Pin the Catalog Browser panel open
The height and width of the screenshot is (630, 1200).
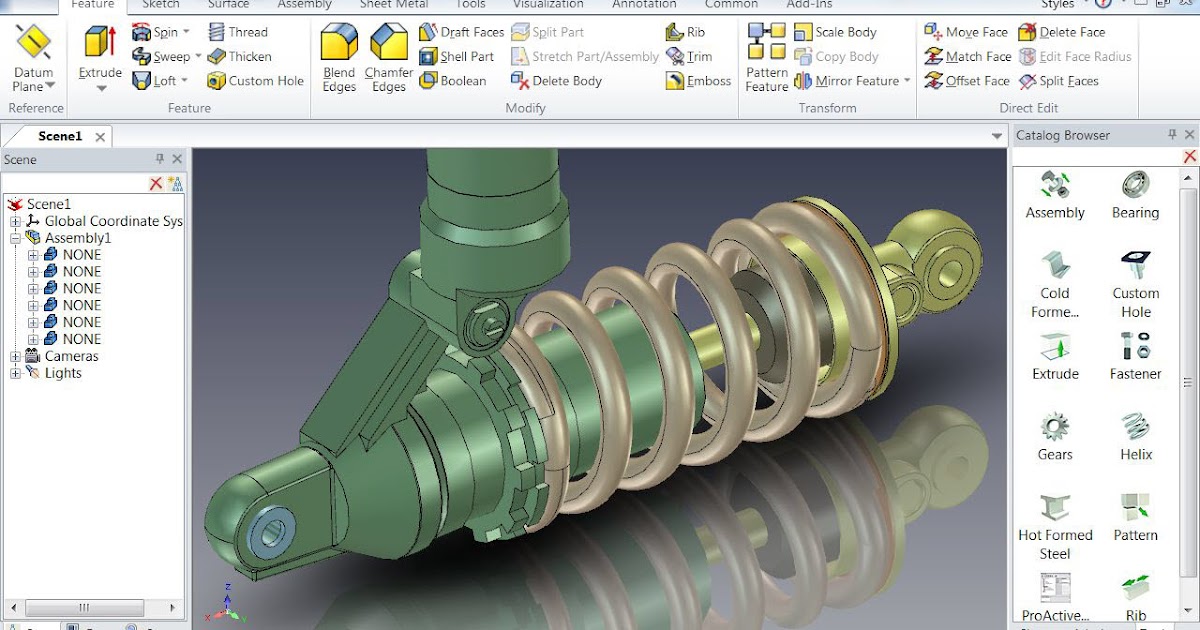(1170, 134)
